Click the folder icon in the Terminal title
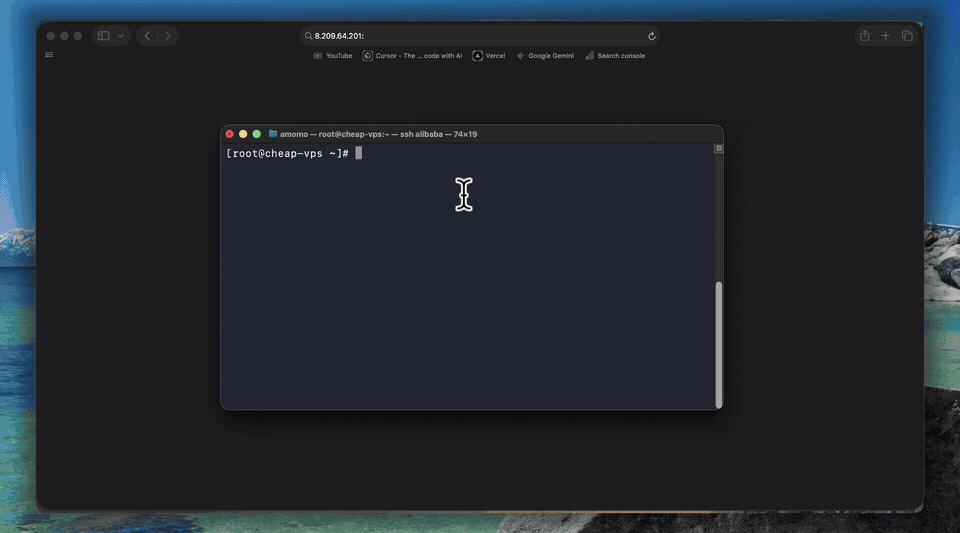Image resolution: width=960 pixels, height=533 pixels. (273, 133)
